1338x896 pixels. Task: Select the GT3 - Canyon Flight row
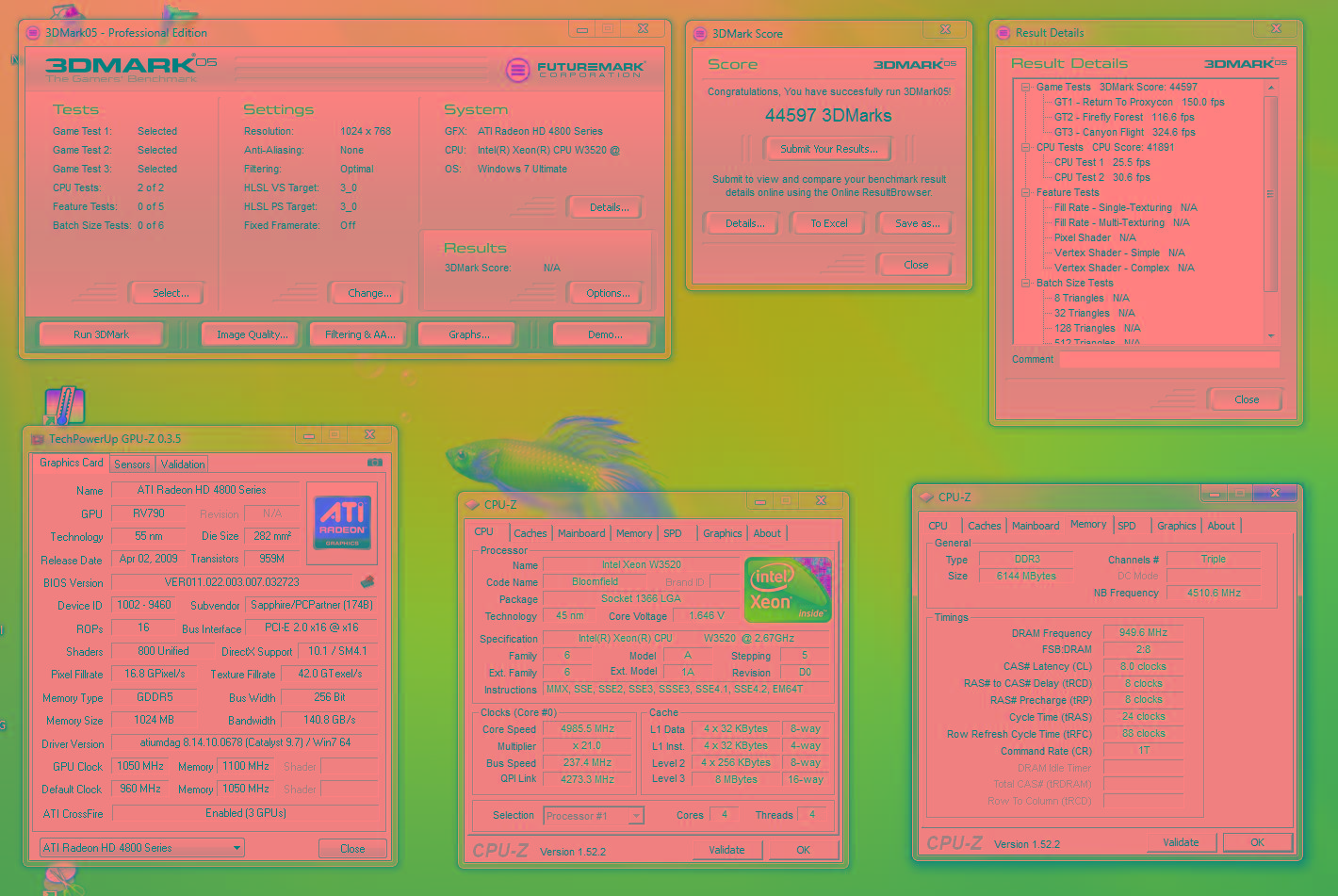[x=1124, y=132]
